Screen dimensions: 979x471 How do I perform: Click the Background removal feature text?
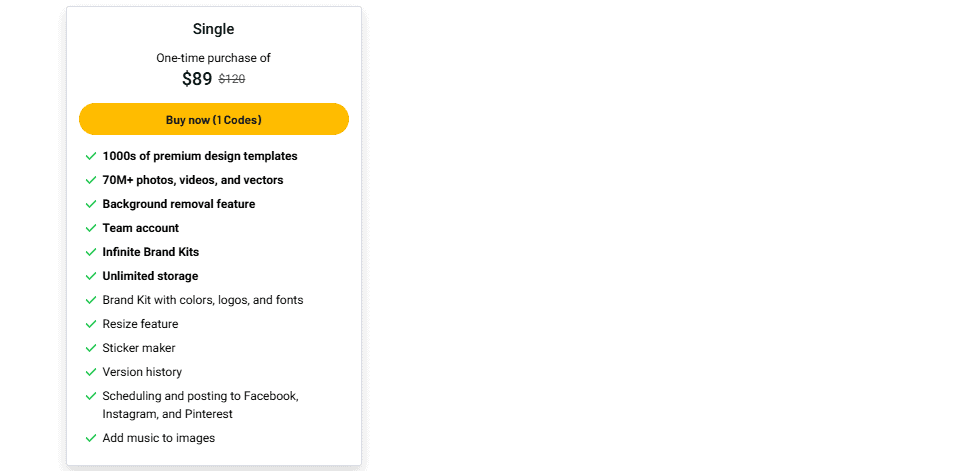click(x=178, y=204)
